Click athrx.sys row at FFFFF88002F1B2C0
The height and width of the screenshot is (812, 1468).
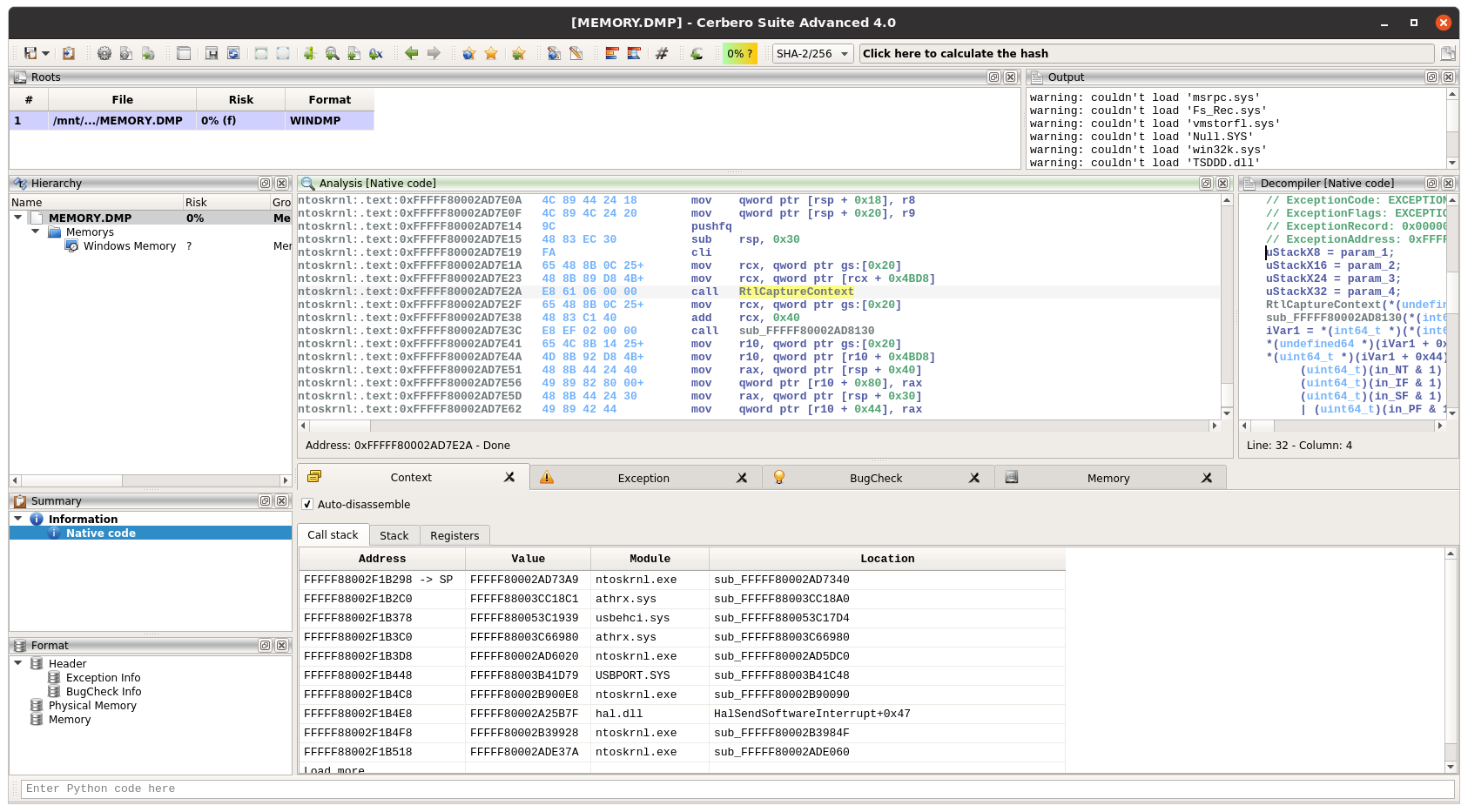click(682, 599)
